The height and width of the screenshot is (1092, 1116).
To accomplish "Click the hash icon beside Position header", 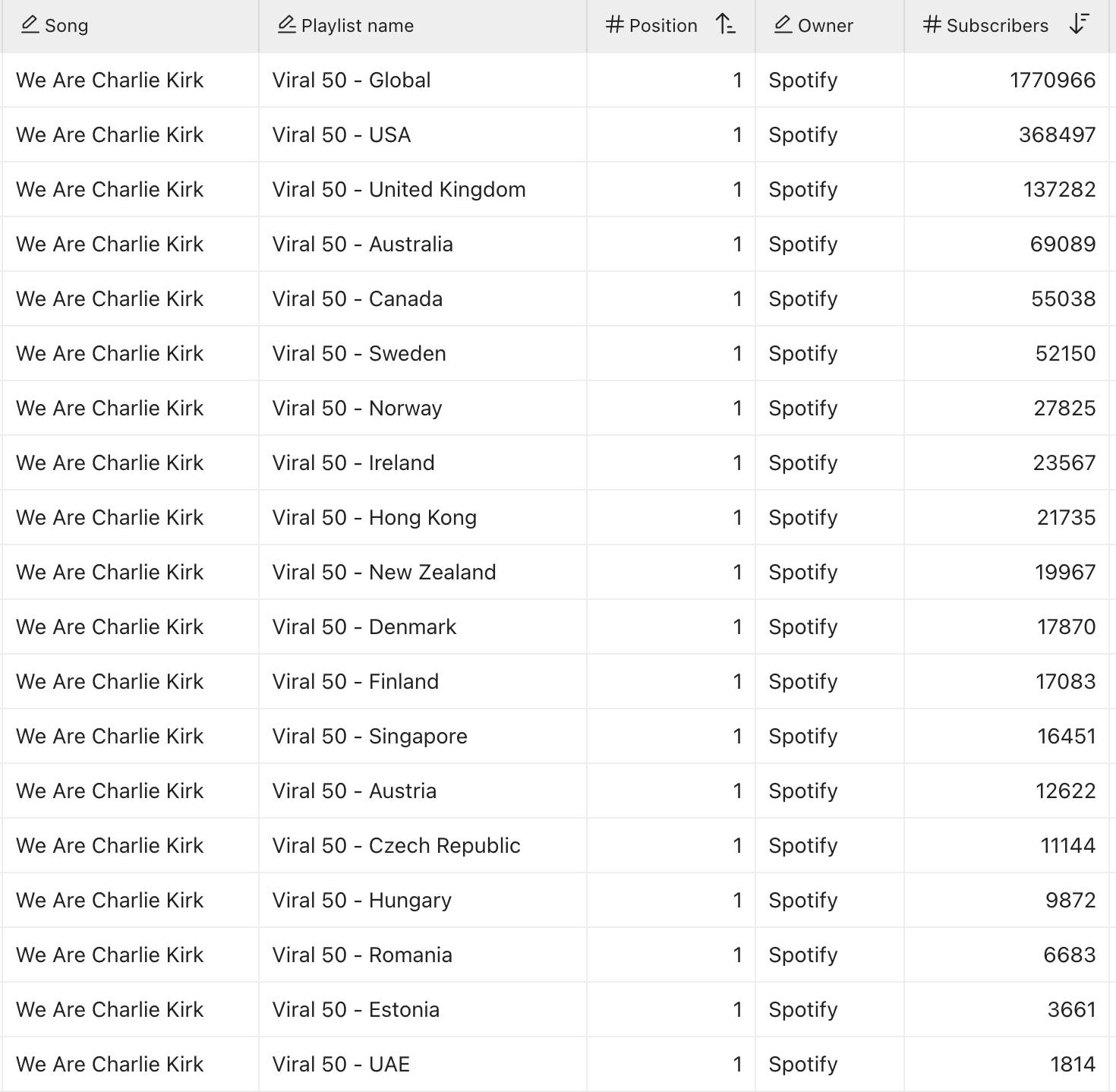I will tap(615, 25).
